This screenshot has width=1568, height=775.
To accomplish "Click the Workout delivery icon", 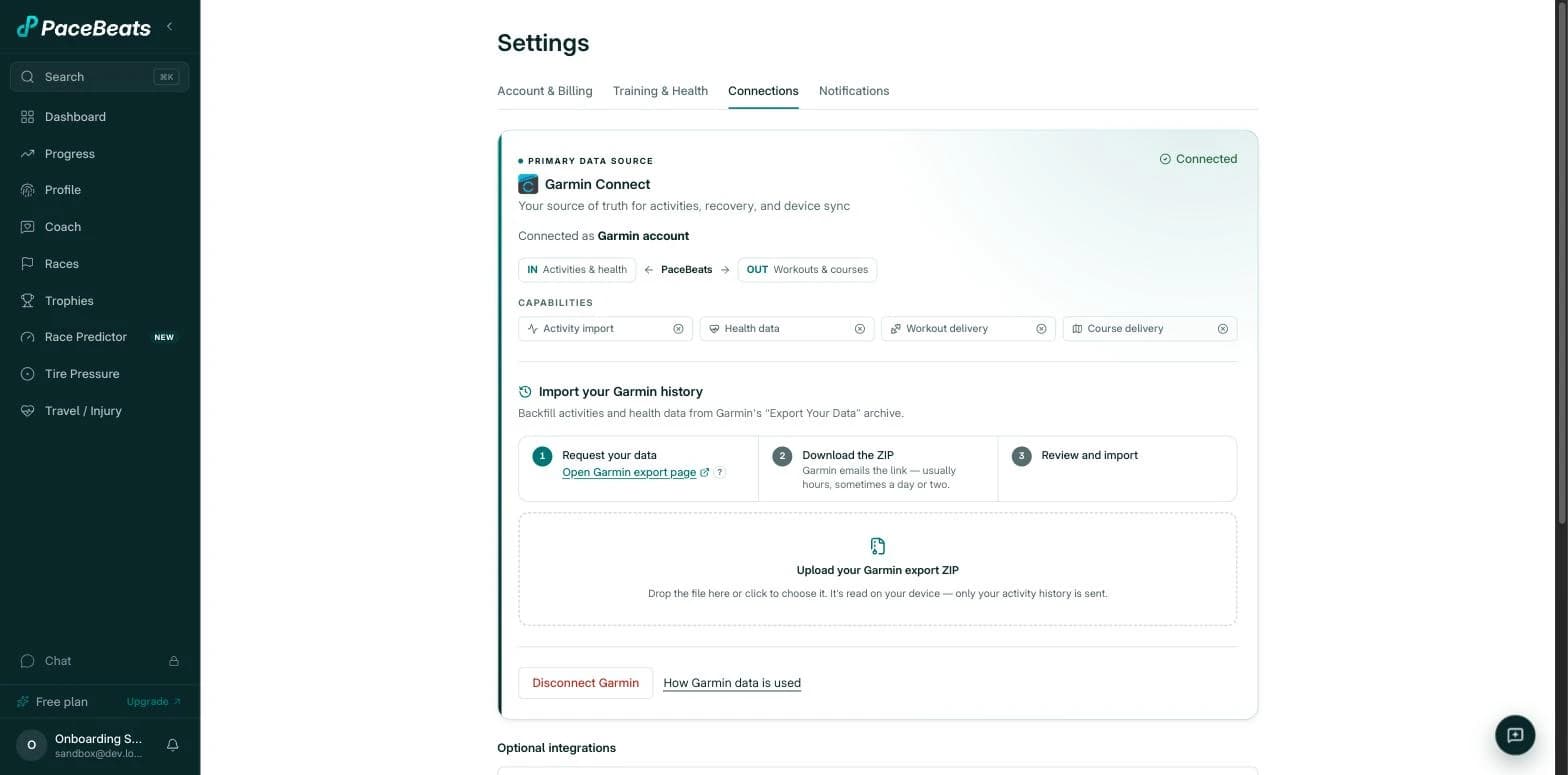I will [x=896, y=329].
